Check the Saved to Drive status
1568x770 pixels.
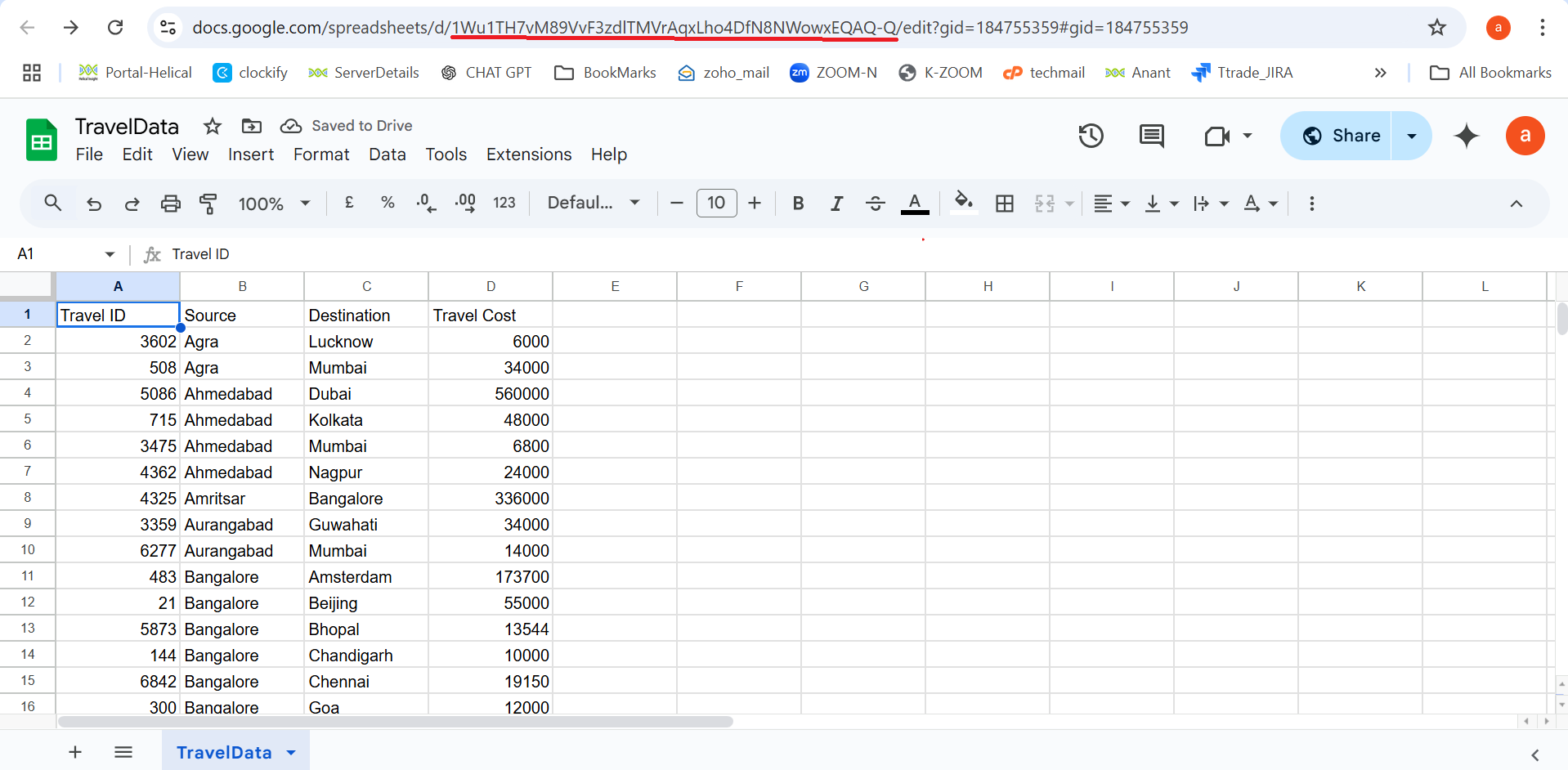click(x=347, y=126)
